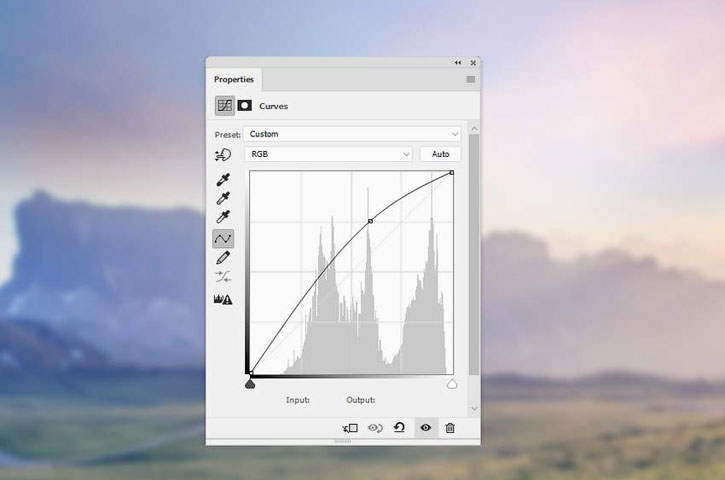Click the Curves title text
The height and width of the screenshot is (480, 725).
pos(274,106)
